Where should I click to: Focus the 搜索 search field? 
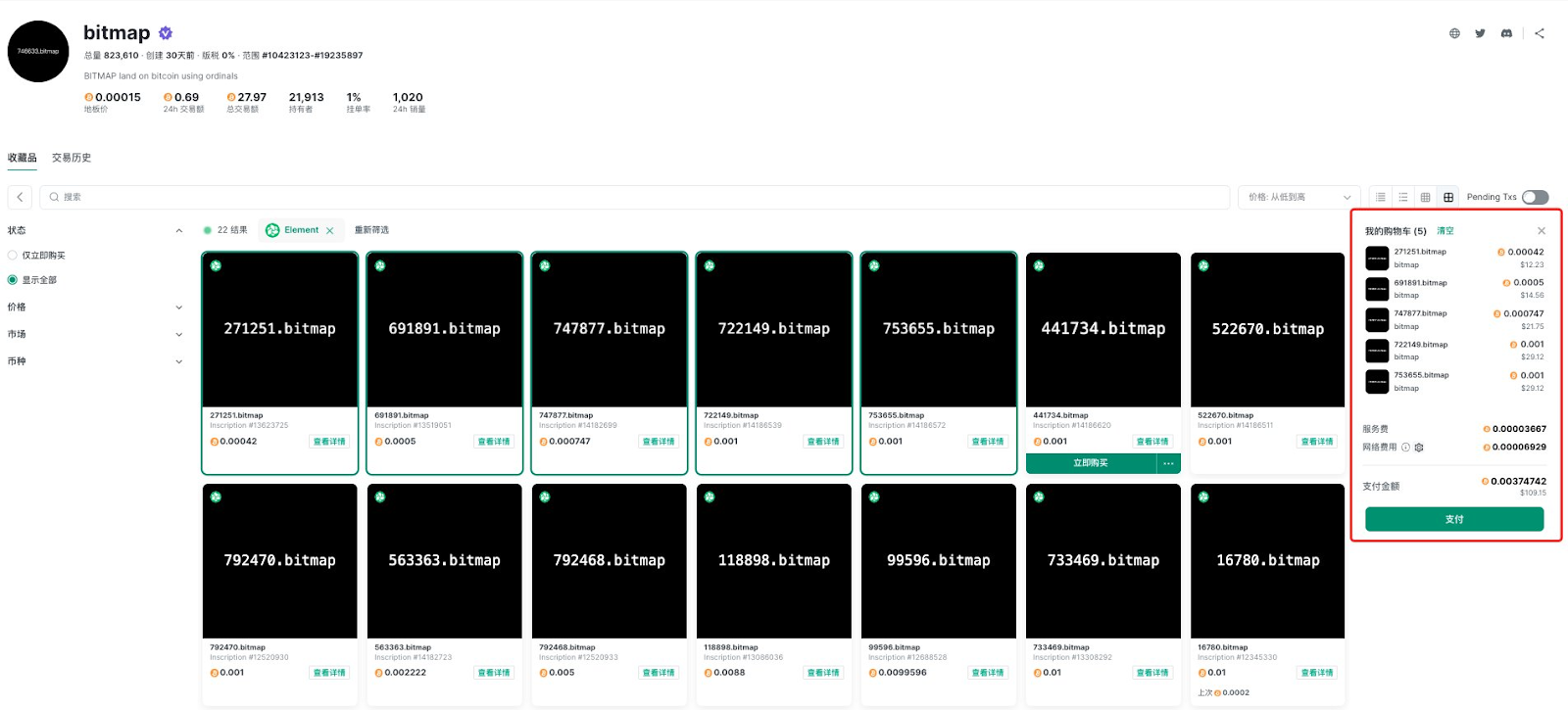[635, 197]
